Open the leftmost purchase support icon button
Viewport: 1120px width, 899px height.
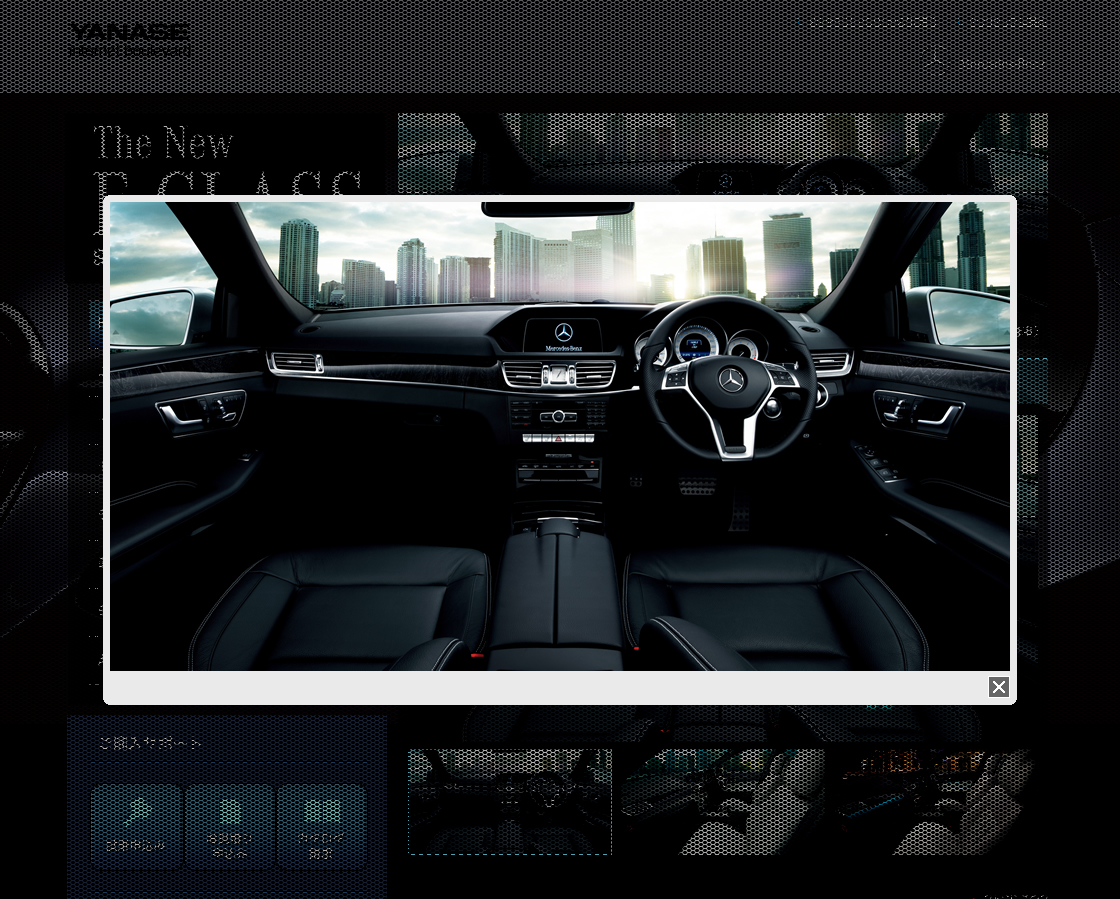coord(136,826)
